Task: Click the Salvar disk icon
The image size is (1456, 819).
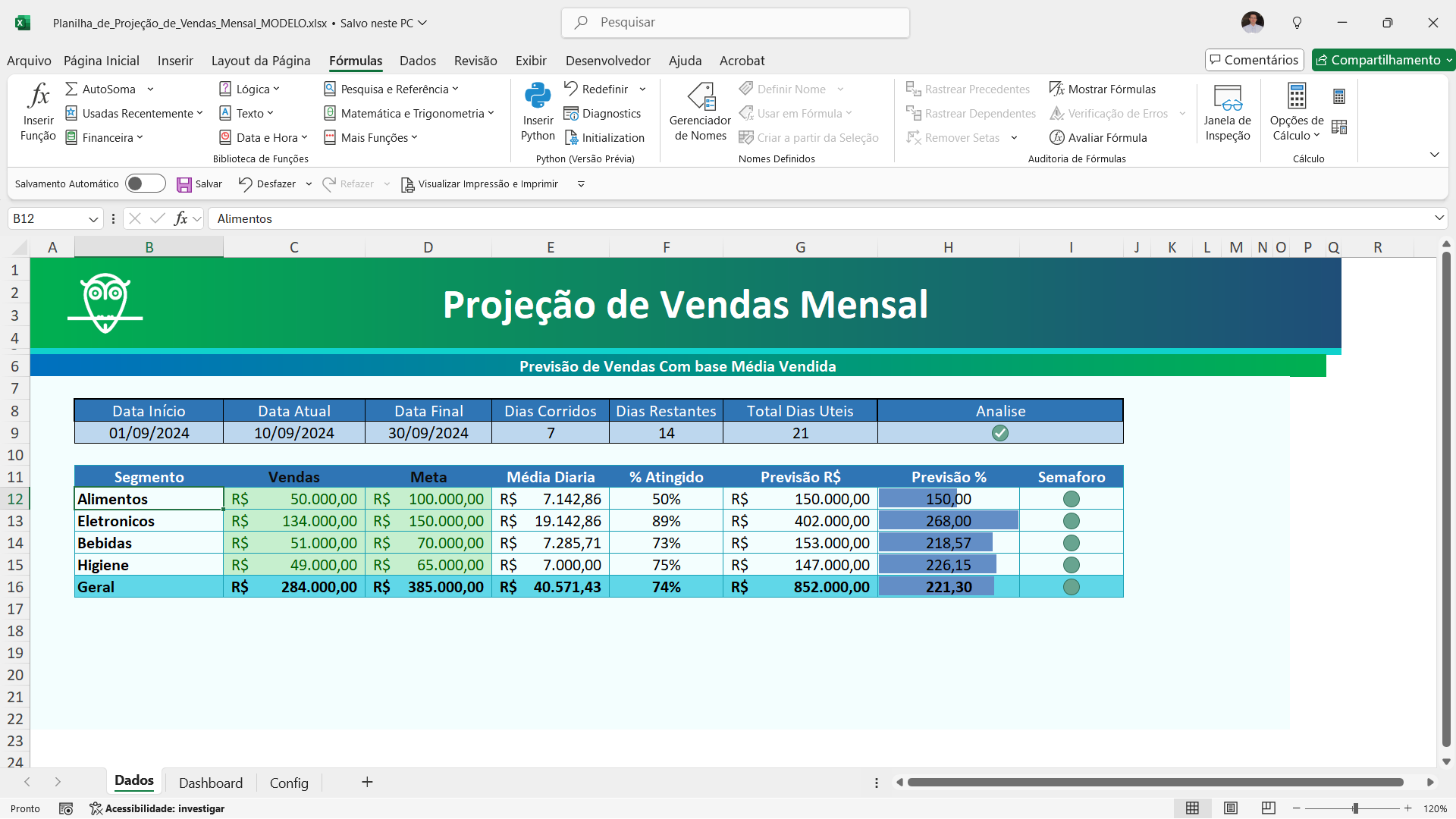Action: 184,184
